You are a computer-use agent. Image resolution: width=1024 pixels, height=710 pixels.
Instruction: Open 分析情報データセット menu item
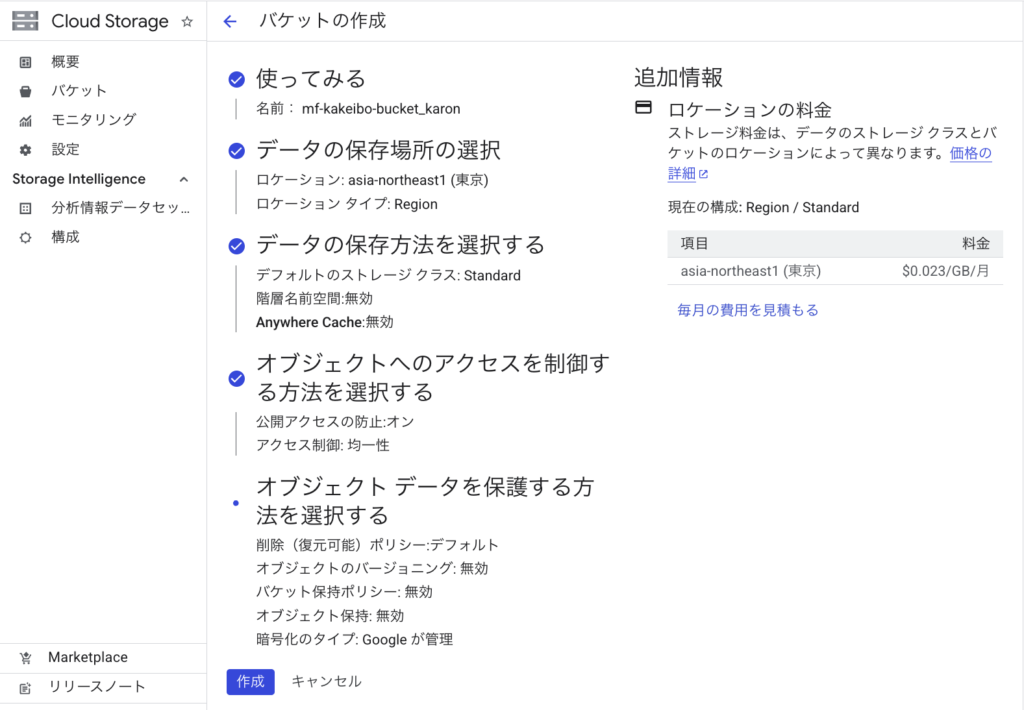[x=120, y=208]
